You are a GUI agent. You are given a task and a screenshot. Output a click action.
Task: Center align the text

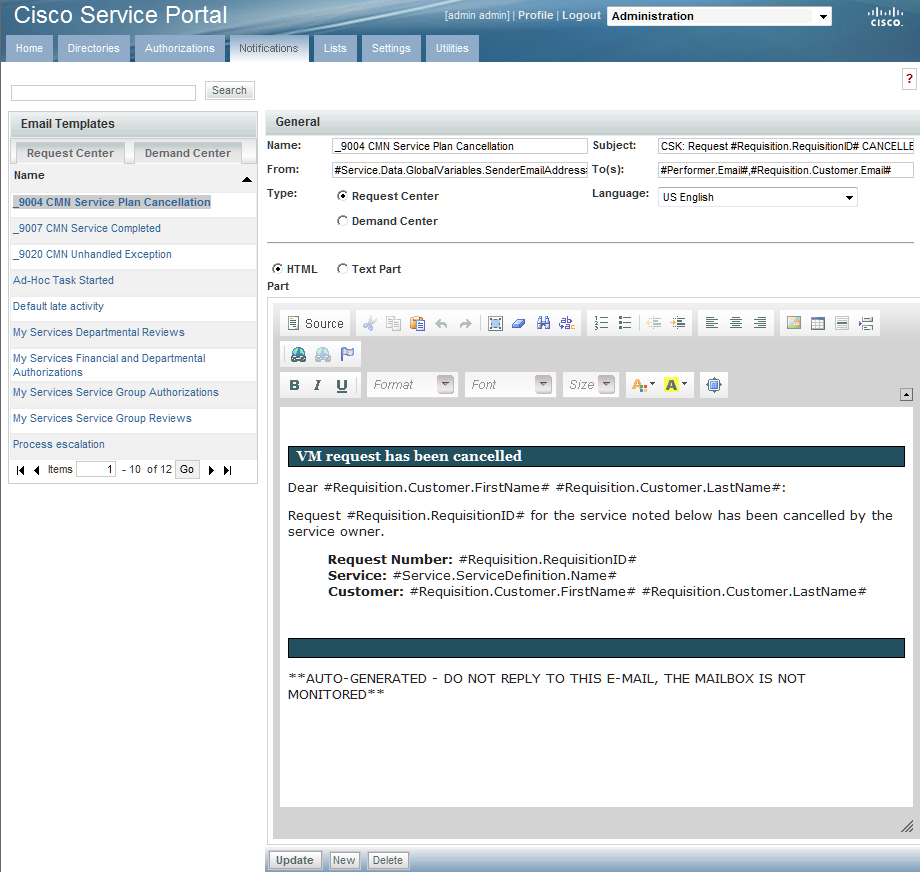pos(736,323)
